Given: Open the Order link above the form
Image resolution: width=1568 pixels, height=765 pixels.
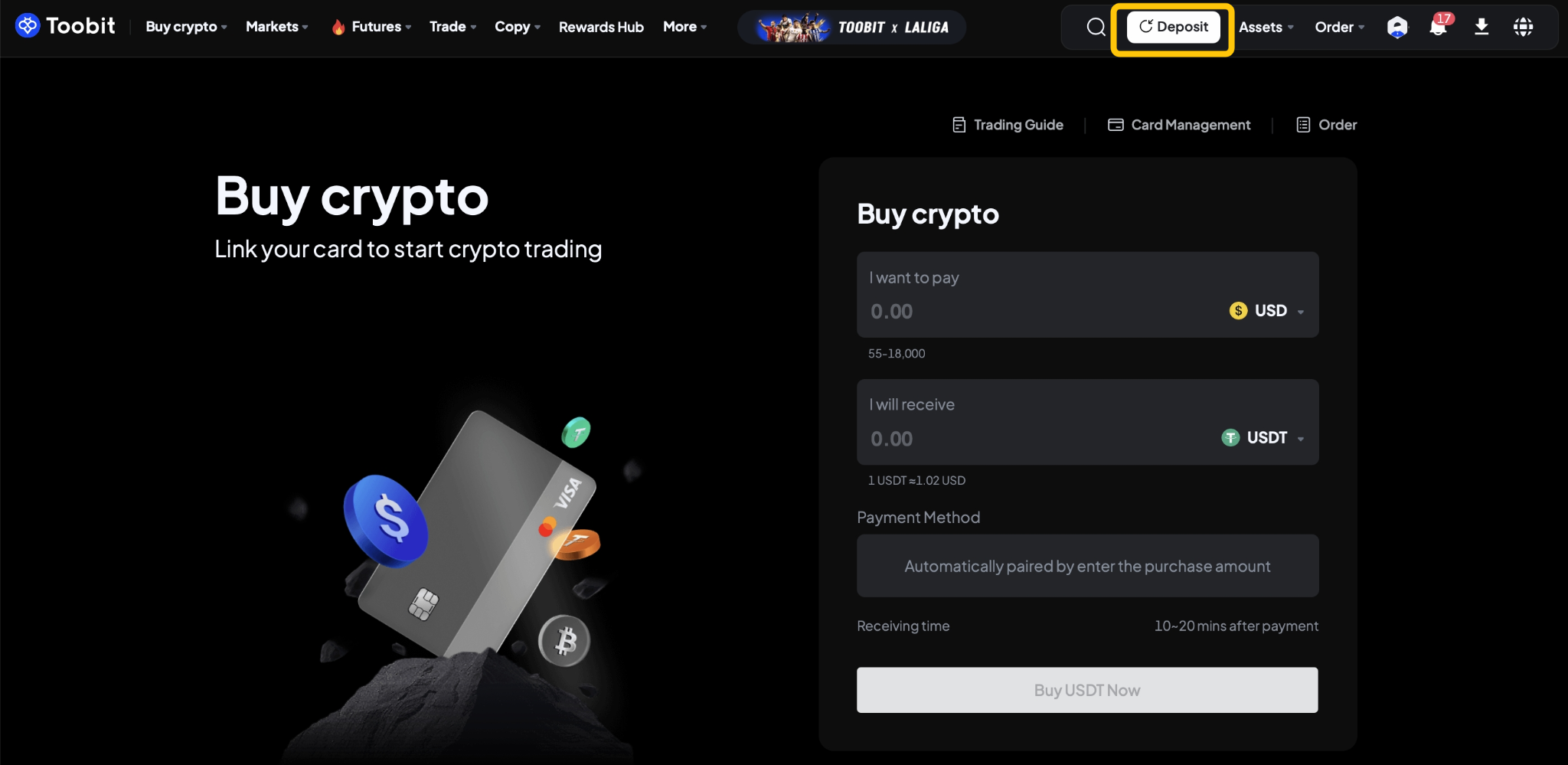Looking at the screenshot, I should (1326, 125).
